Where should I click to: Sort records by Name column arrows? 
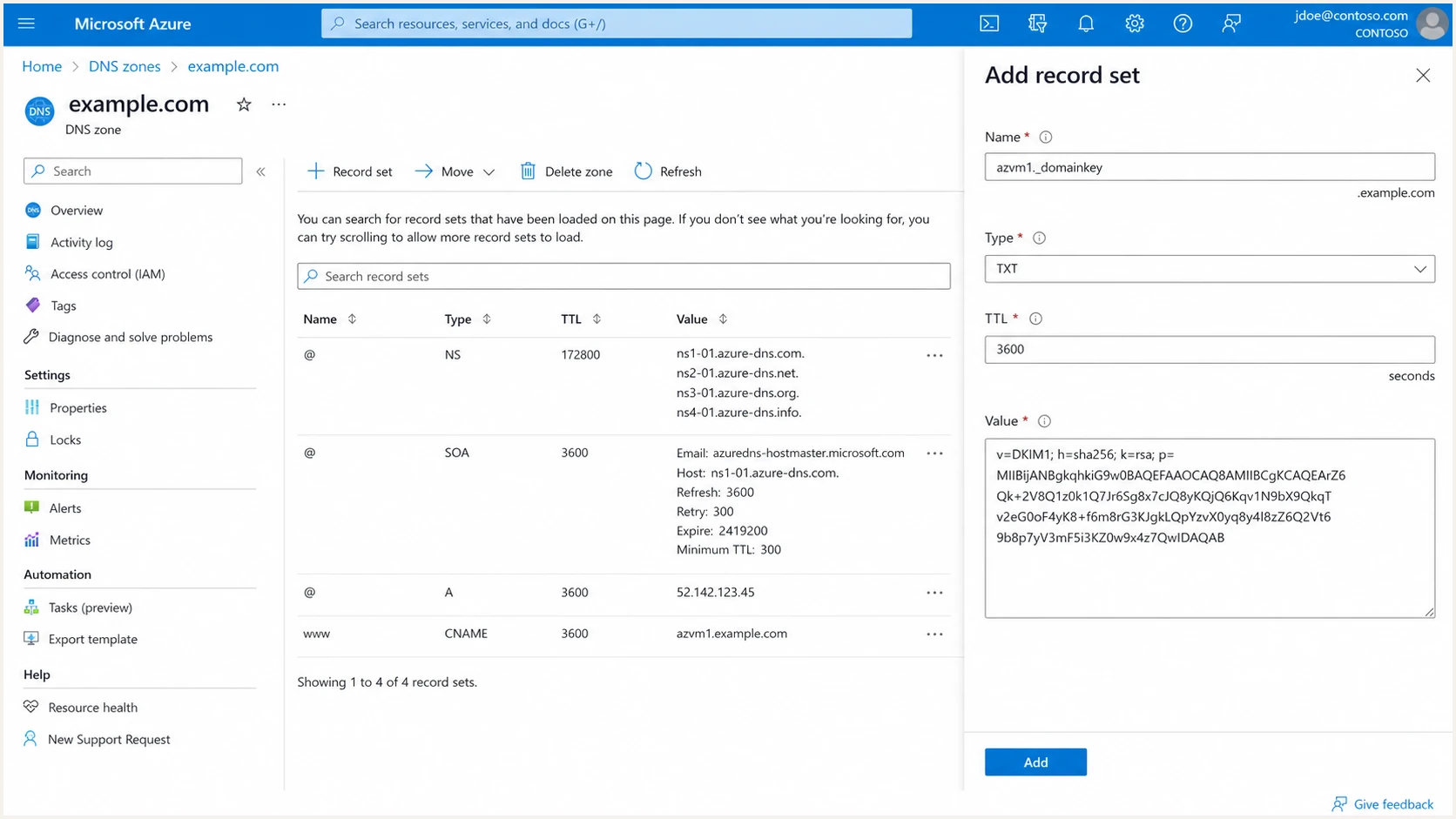click(352, 319)
